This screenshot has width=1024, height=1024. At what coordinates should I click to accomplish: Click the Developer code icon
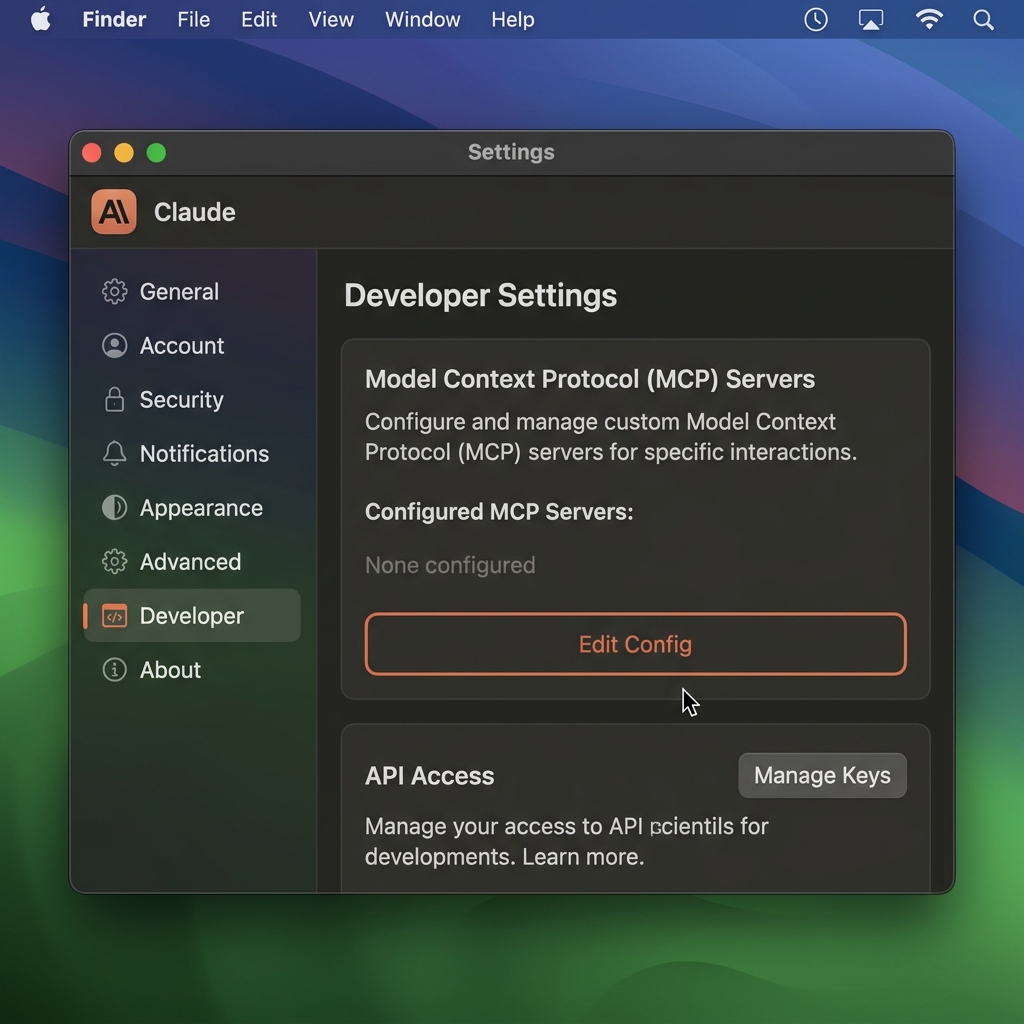[x=114, y=616]
